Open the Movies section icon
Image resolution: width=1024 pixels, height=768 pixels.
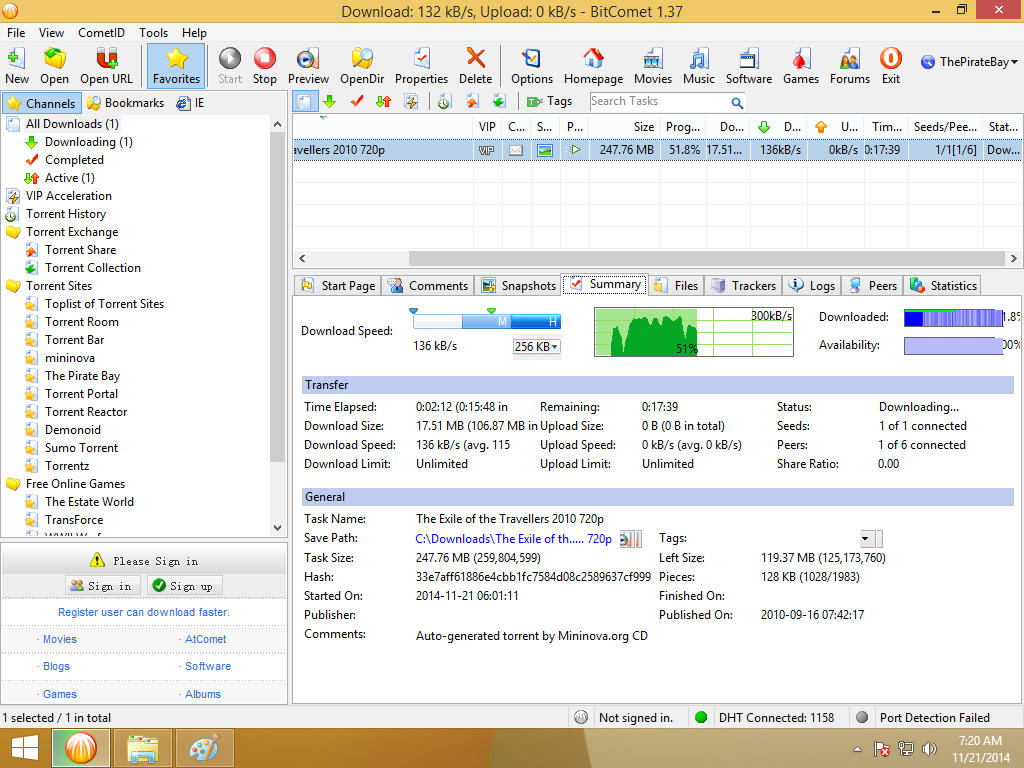click(652, 66)
